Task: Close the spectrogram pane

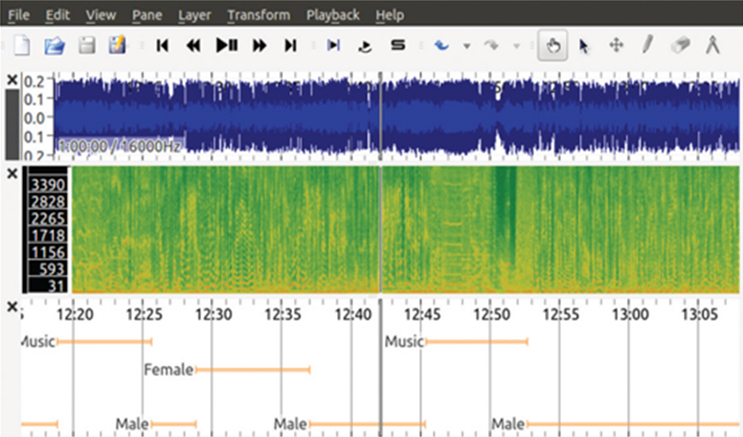Action: [x=12, y=174]
